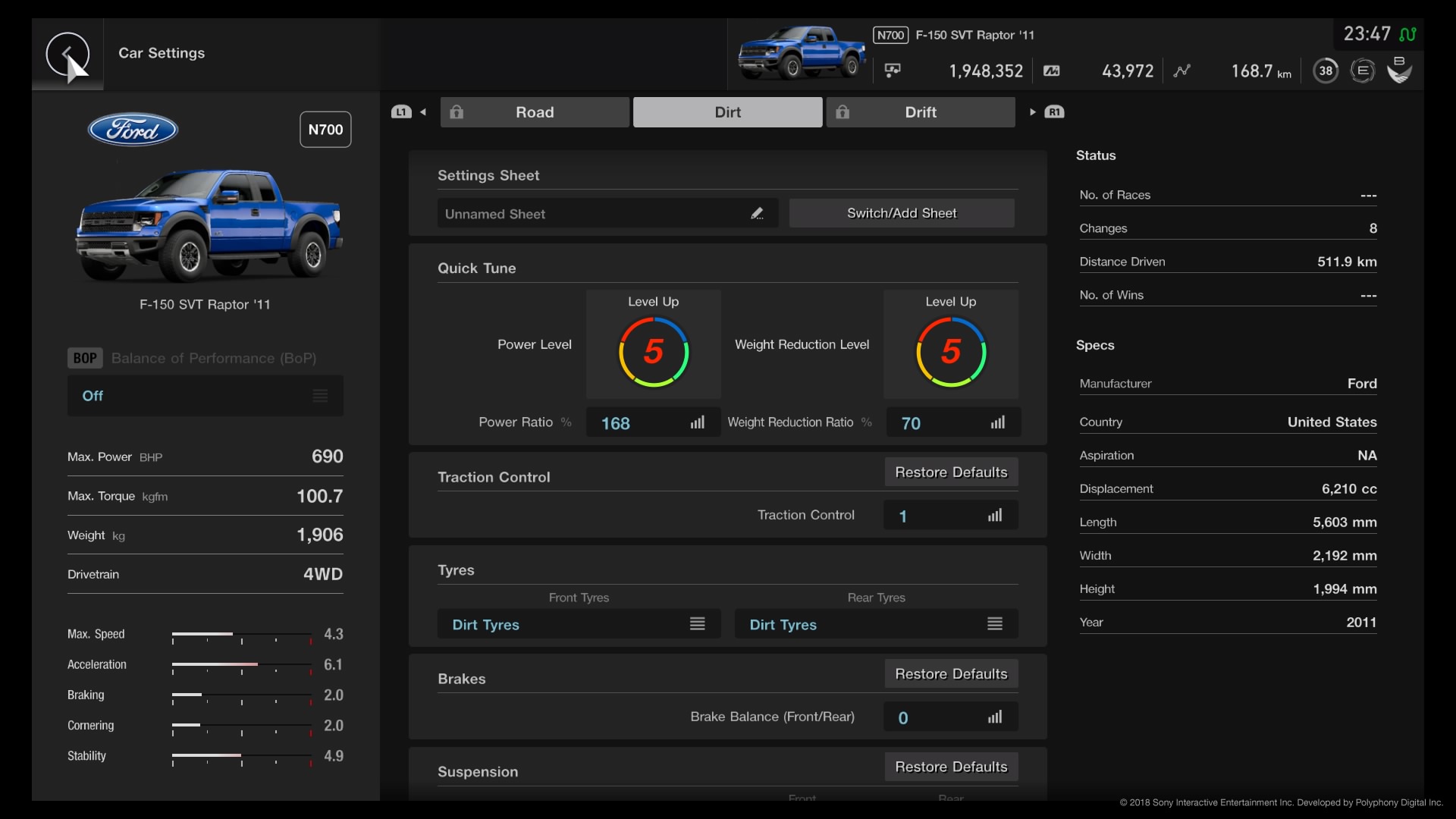The height and width of the screenshot is (819, 1456).
Task: Click the Cornering 2.0 rating
Action: point(334,726)
